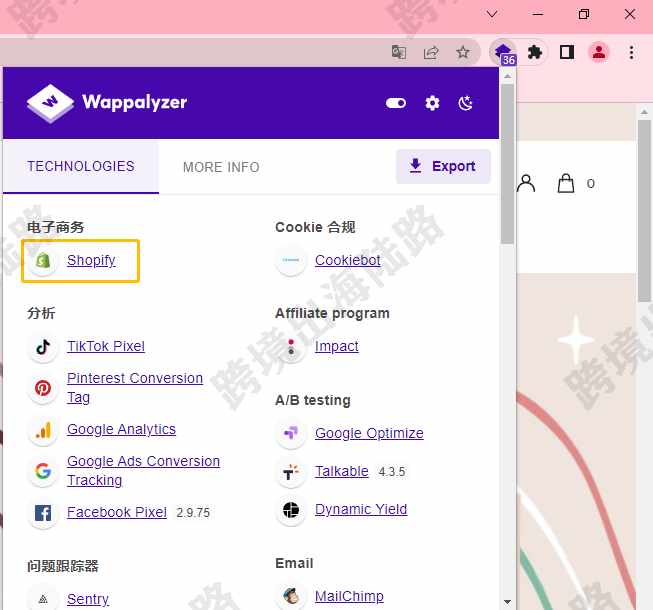Screen dimensions: 653x610
Task: Click the 分析 category heading
Action: point(41,313)
